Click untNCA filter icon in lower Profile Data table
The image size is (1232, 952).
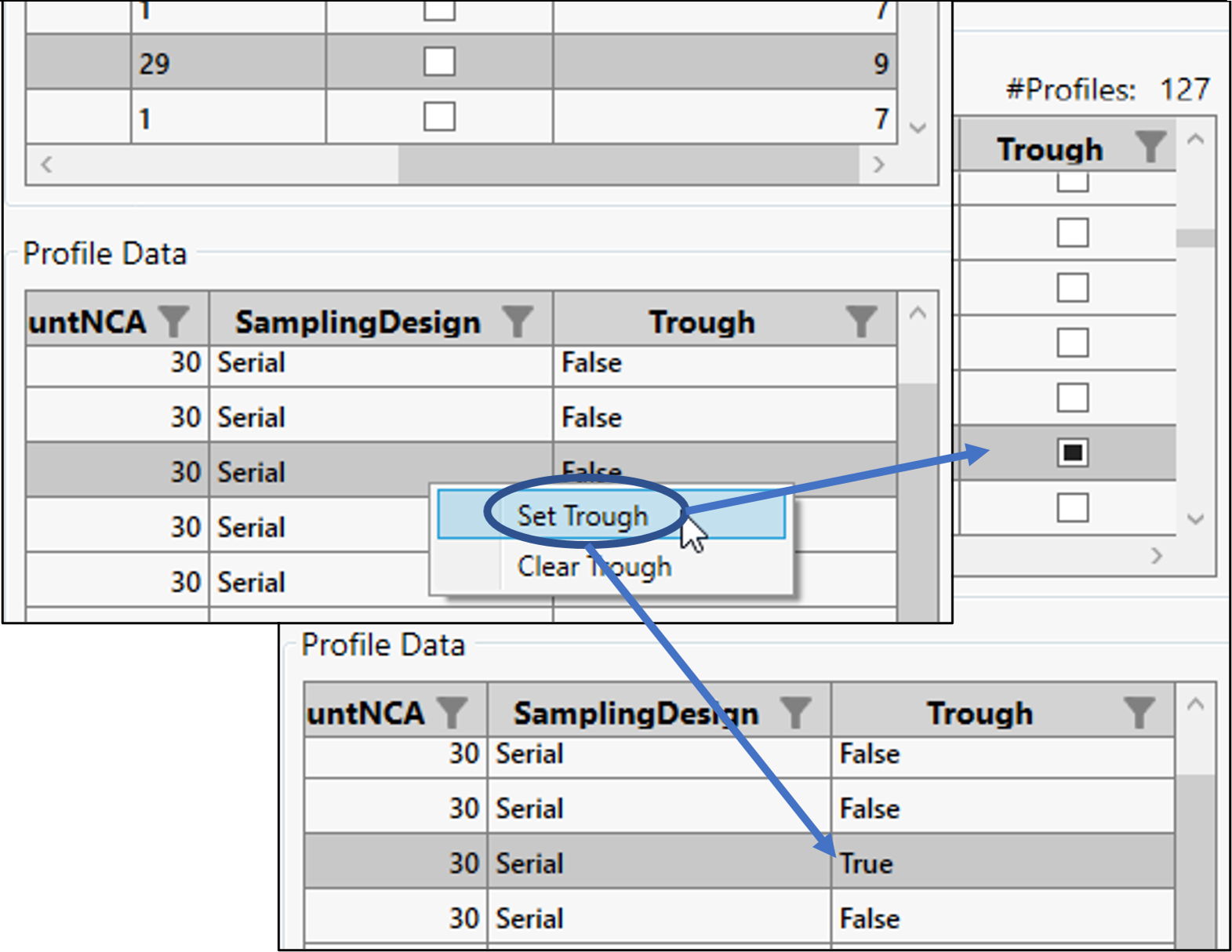[452, 713]
